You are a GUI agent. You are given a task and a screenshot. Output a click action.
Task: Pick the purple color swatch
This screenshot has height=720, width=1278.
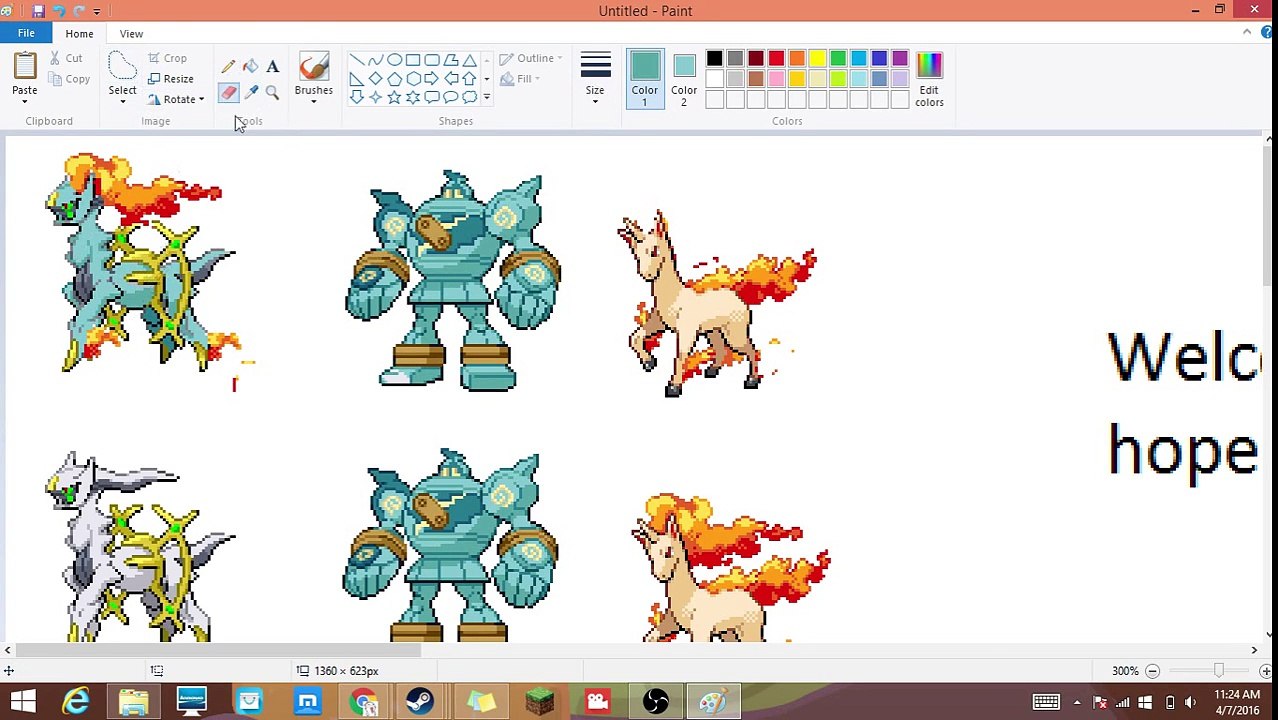900,60
